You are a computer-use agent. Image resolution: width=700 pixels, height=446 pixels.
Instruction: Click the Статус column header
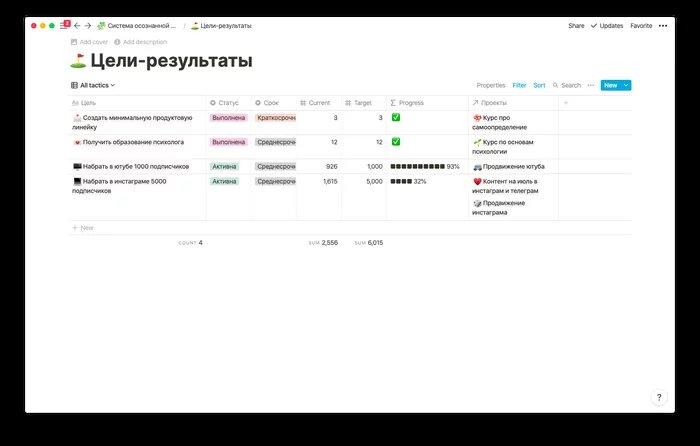(229, 103)
